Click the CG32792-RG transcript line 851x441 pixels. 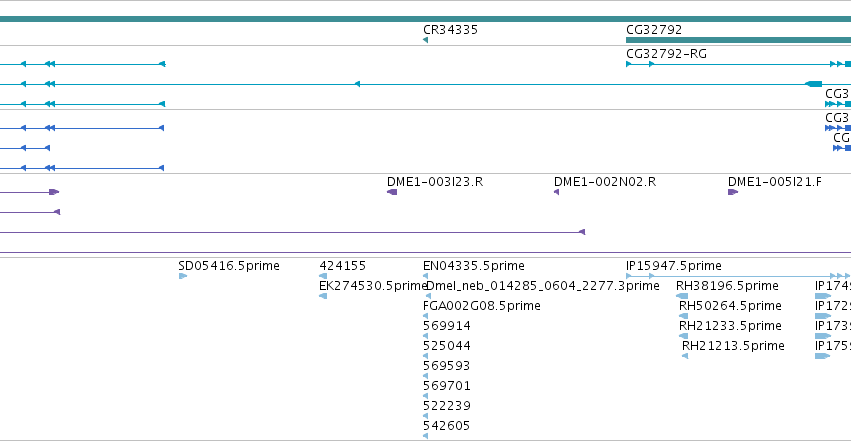pos(738,64)
